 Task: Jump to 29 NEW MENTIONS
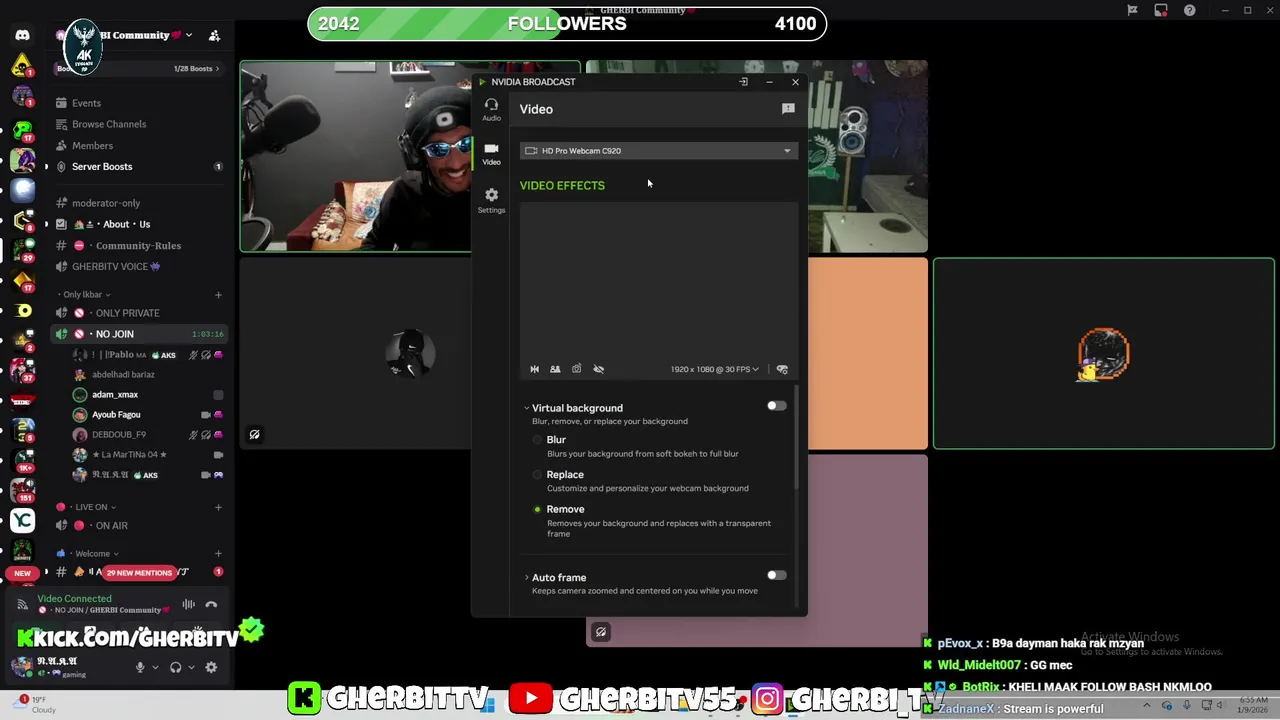pos(139,573)
